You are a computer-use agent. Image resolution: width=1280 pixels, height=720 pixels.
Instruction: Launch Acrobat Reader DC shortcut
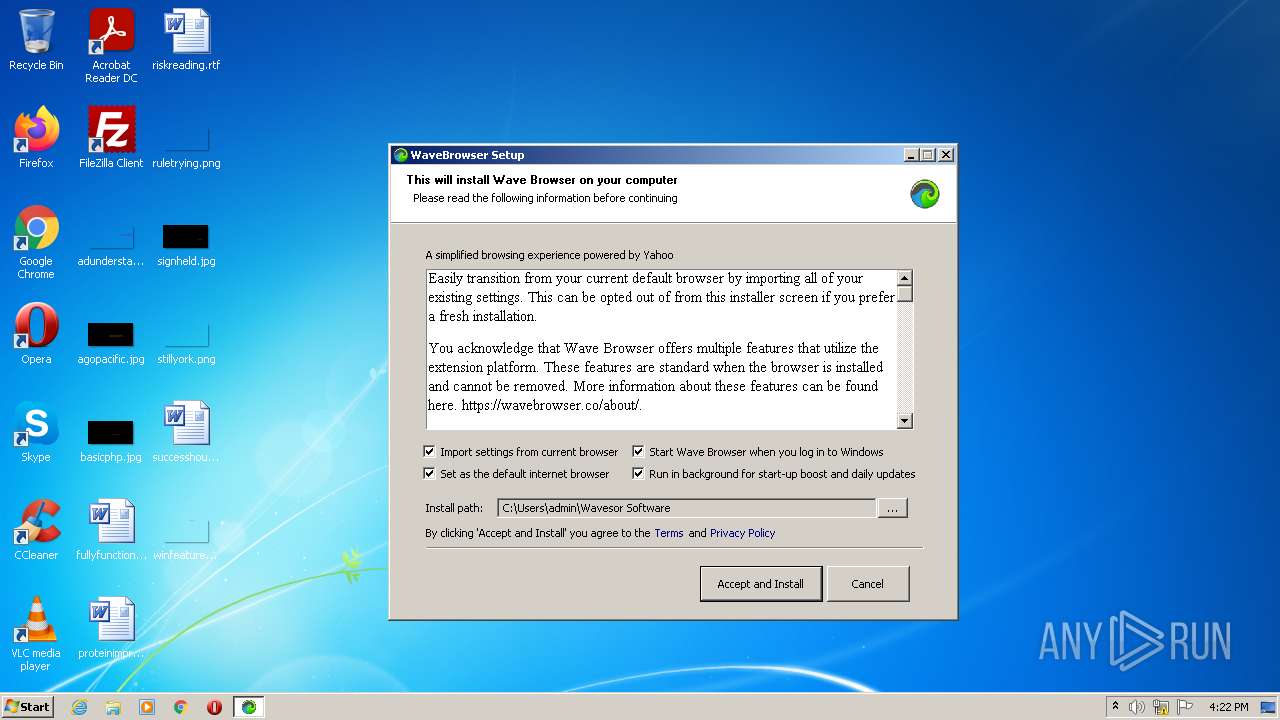[x=111, y=46]
